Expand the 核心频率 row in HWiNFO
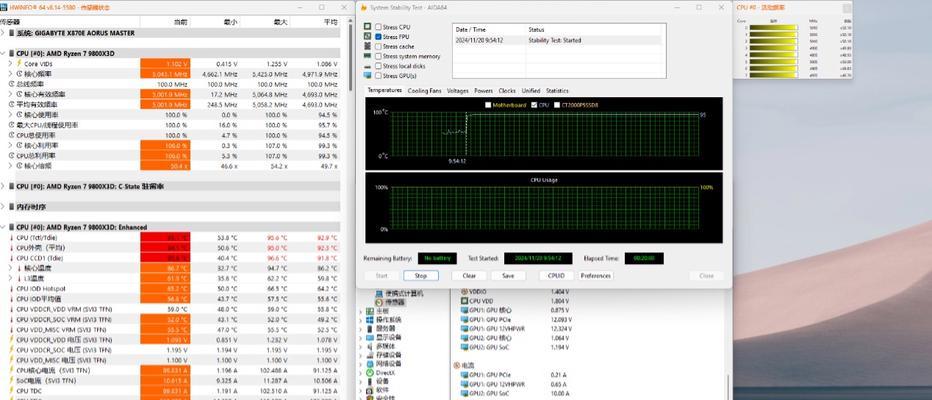932x400 pixels. [x=10, y=74]
